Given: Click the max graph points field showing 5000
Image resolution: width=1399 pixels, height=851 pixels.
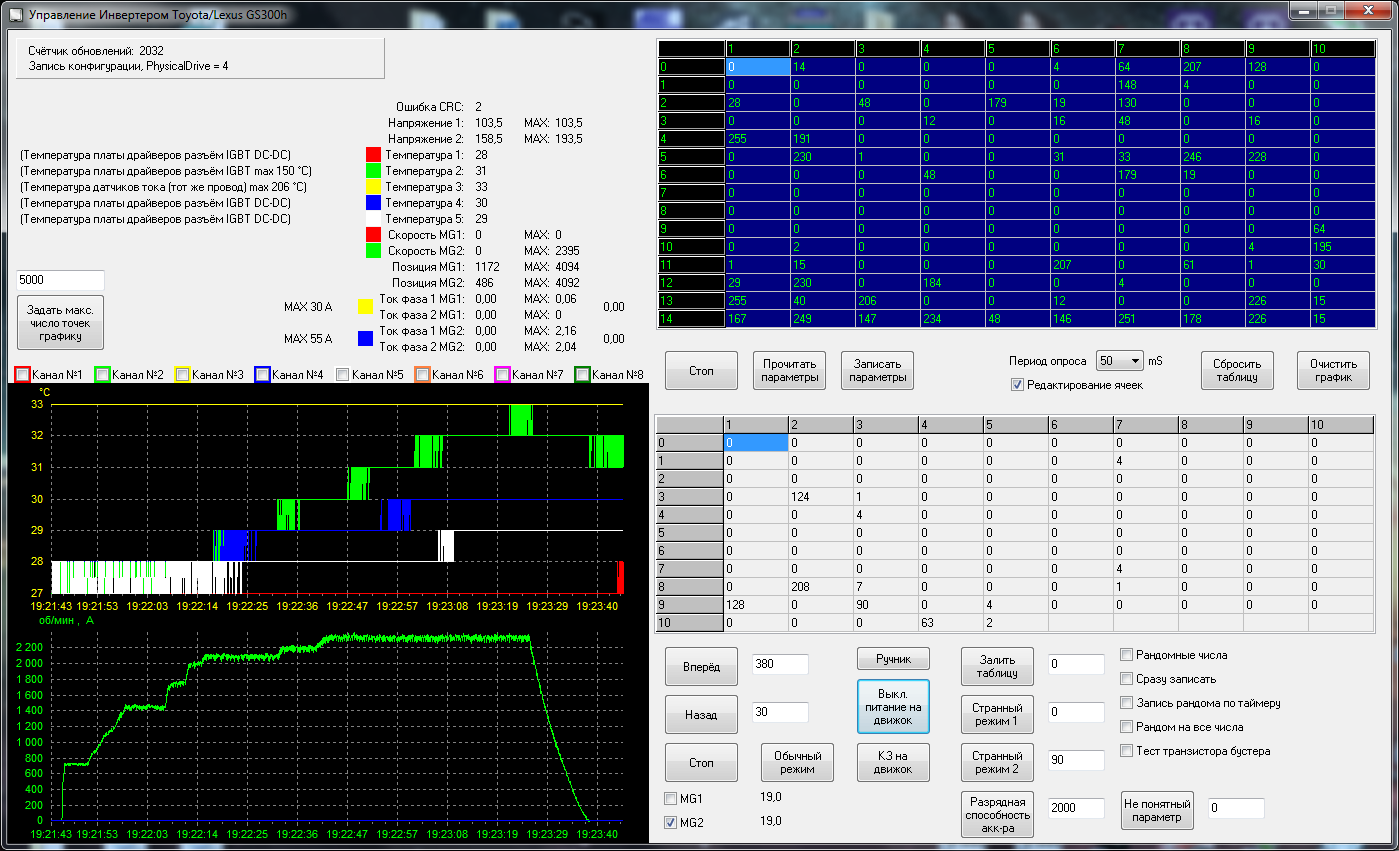Looking at the screenshot, I should point(61,281).
